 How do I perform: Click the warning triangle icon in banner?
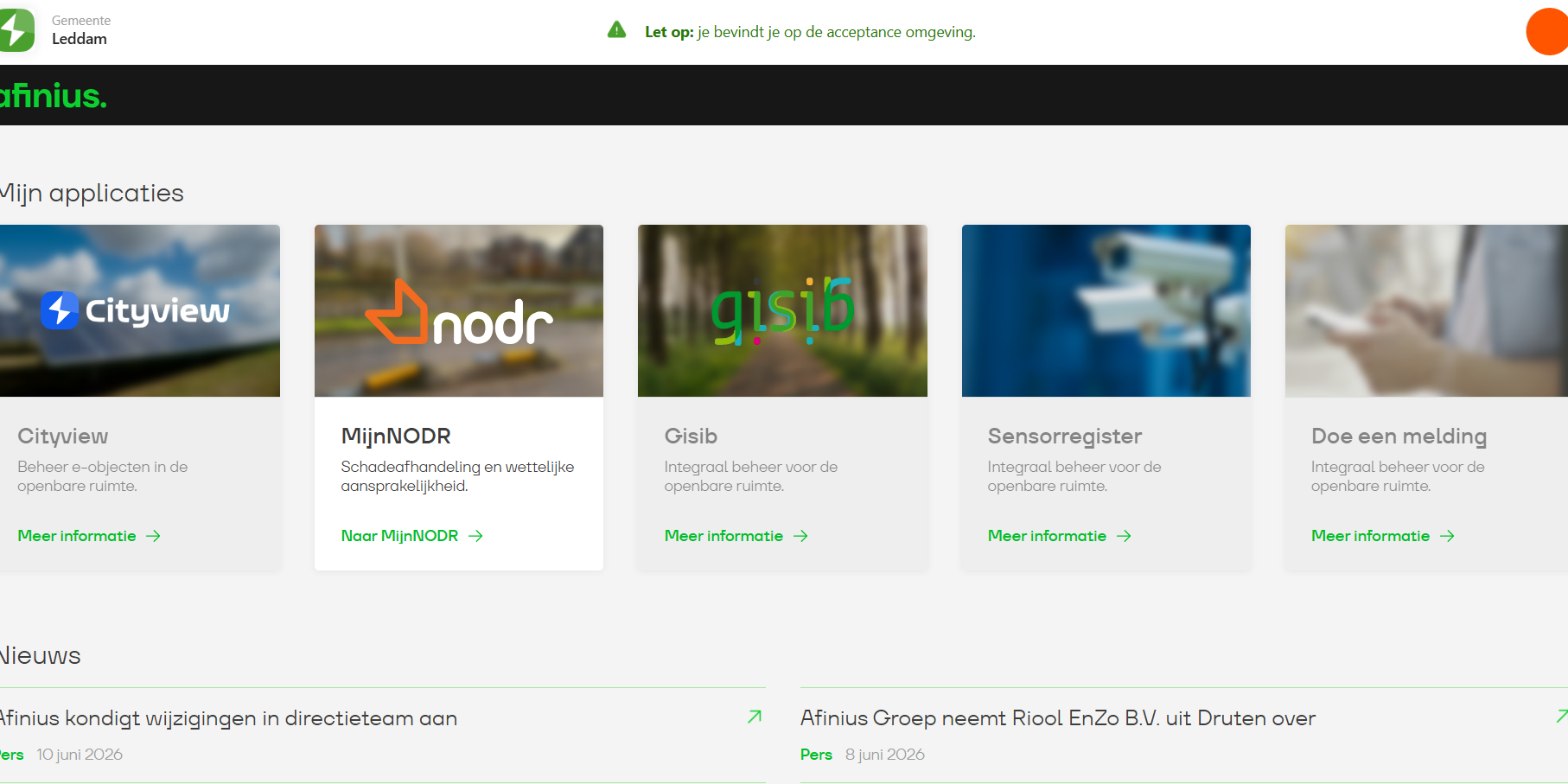coord(616,30)
